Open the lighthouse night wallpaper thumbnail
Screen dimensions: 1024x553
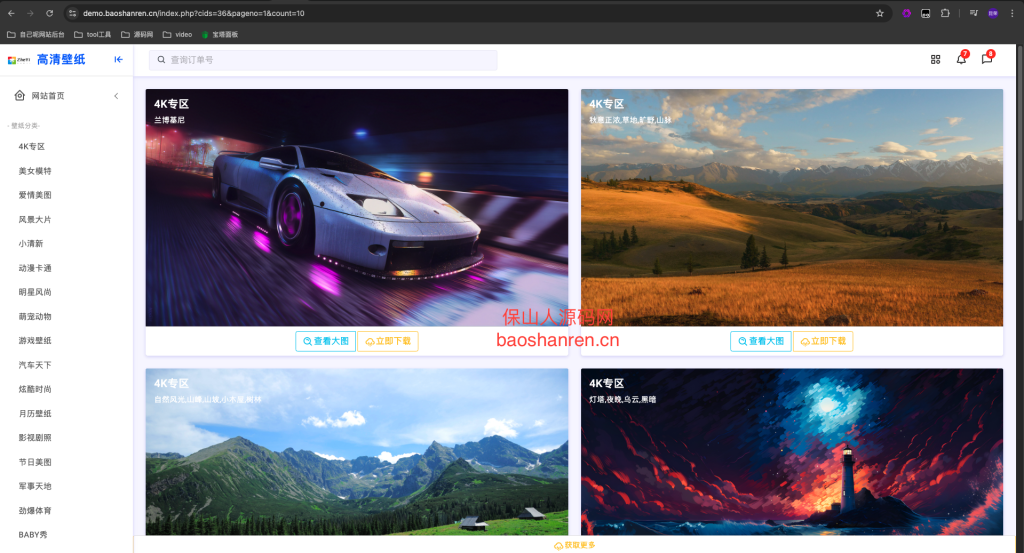[x=792, y=452]
